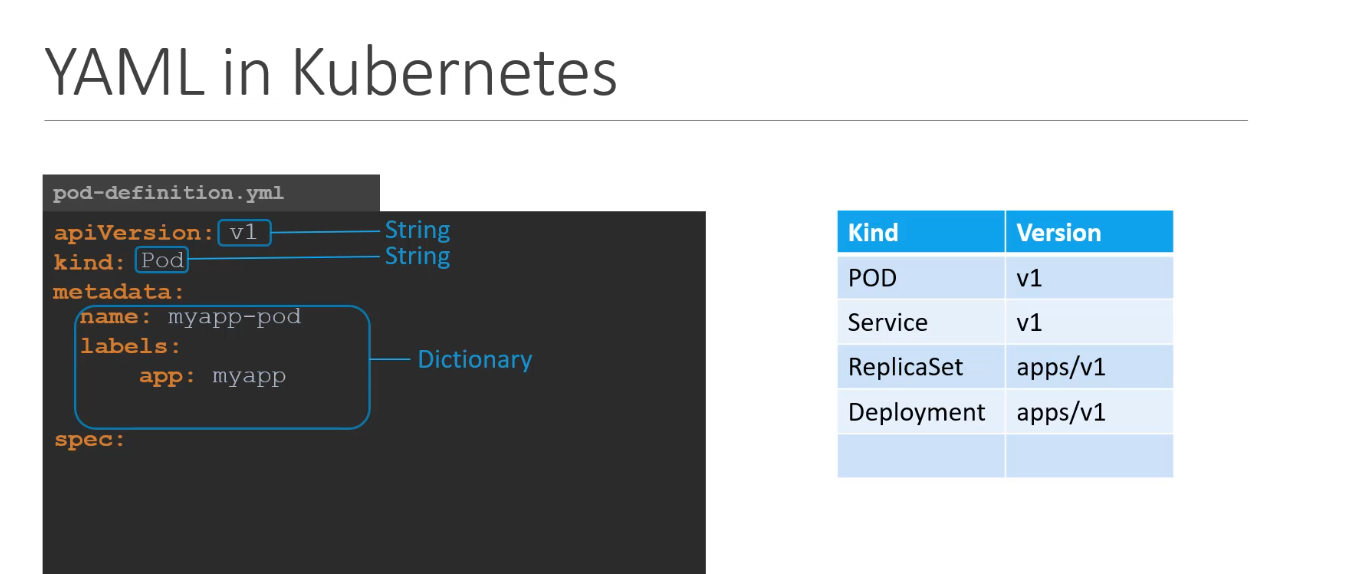Select the ReplicaSet table cell
Image resolution: width=1370 pixels, height=574 pixels.
pos(905,367)
